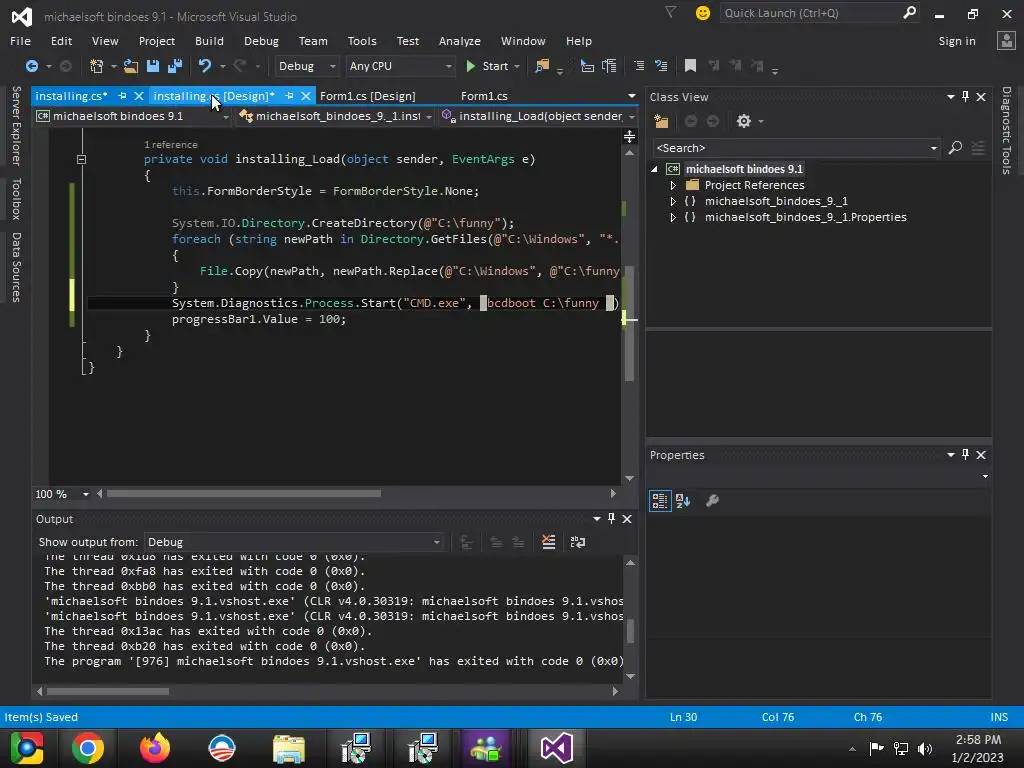Viewport: 1024px width, 768px height.
Task: Click the Class View search magnifier icon
Action: click(955, 148)
